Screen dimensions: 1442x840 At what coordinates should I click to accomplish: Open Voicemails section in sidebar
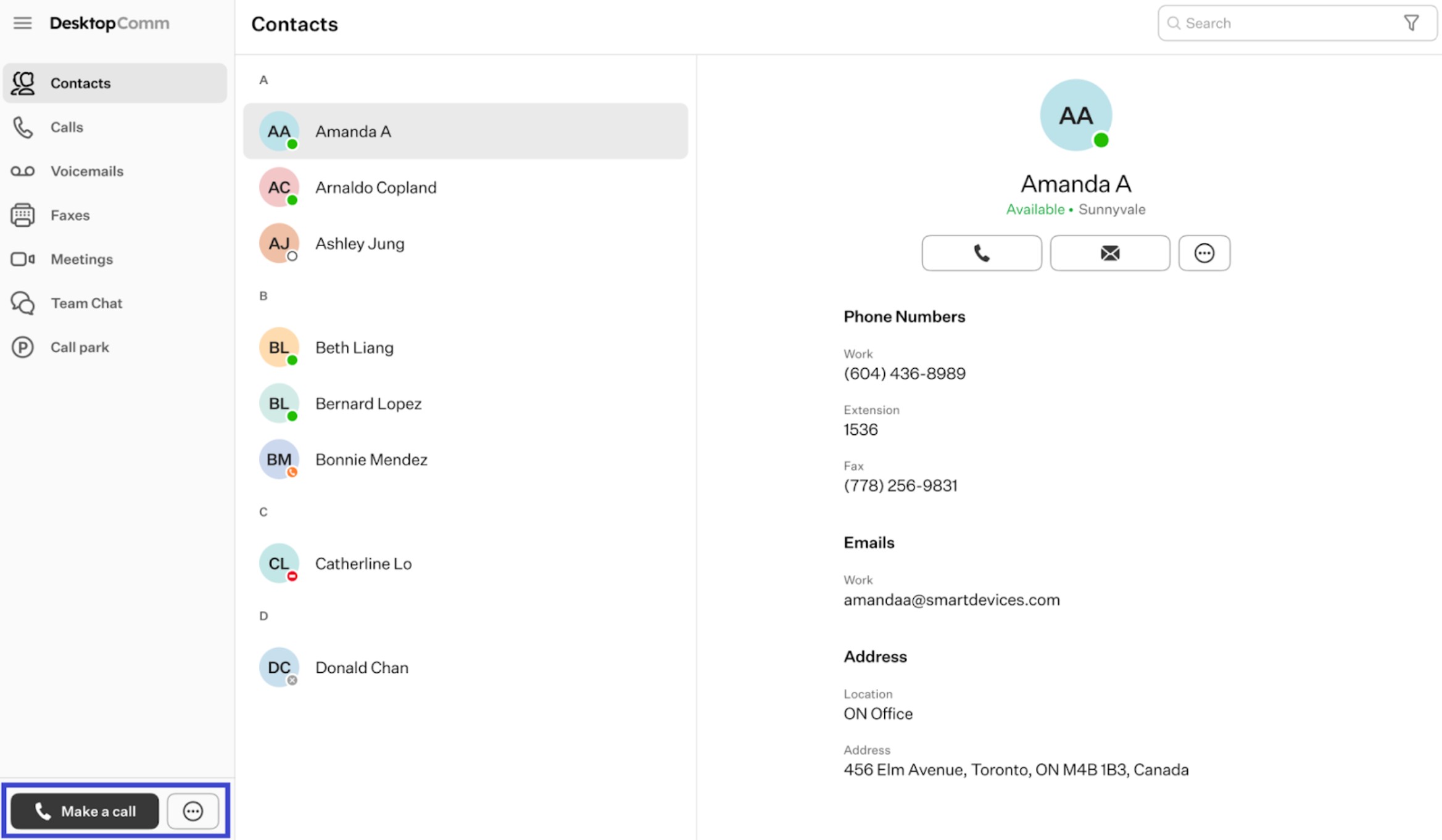pyautogui.click(x=115, y=171)
